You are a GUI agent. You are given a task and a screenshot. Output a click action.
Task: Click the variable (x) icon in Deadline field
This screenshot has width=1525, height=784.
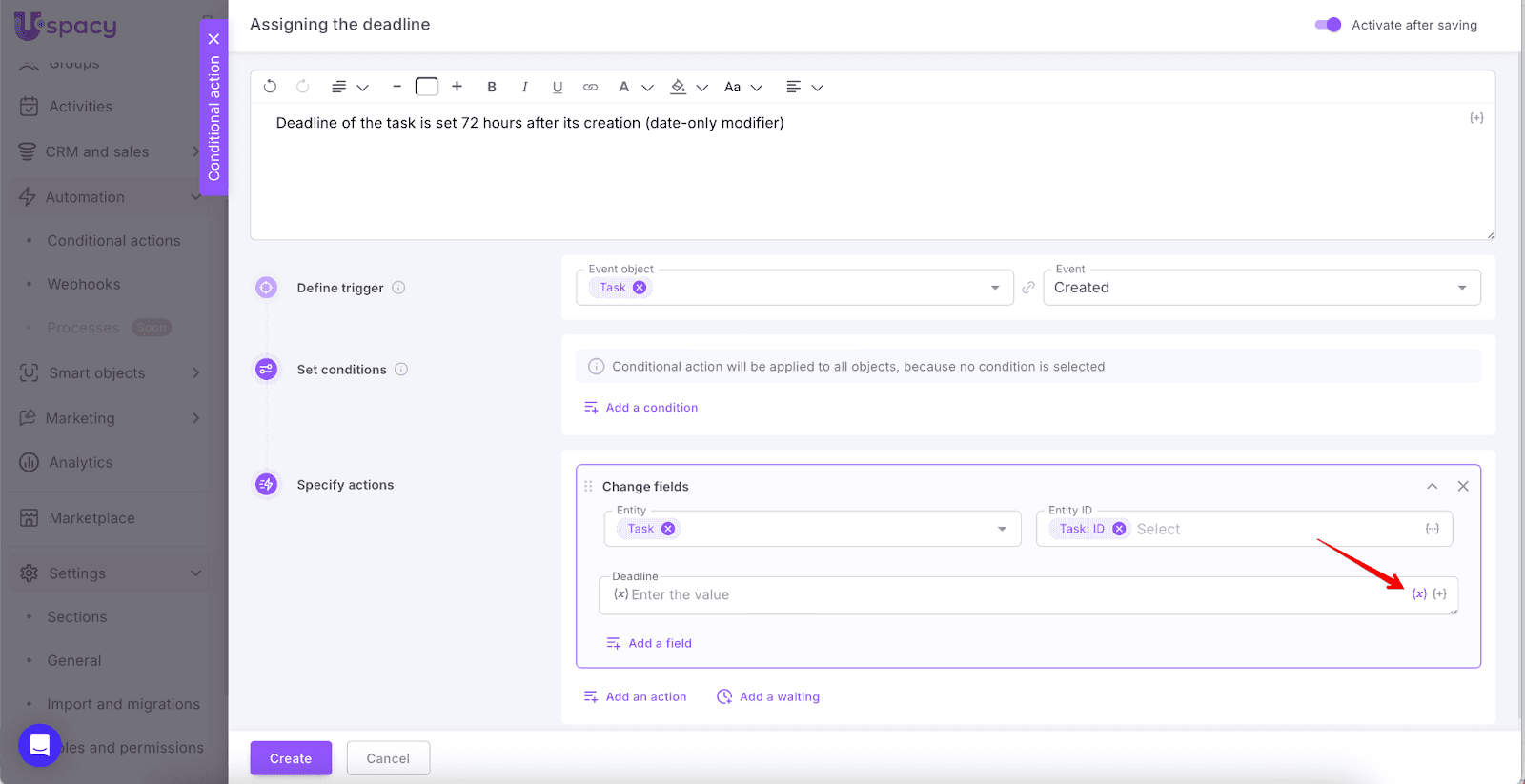(x=1419, y=594)
